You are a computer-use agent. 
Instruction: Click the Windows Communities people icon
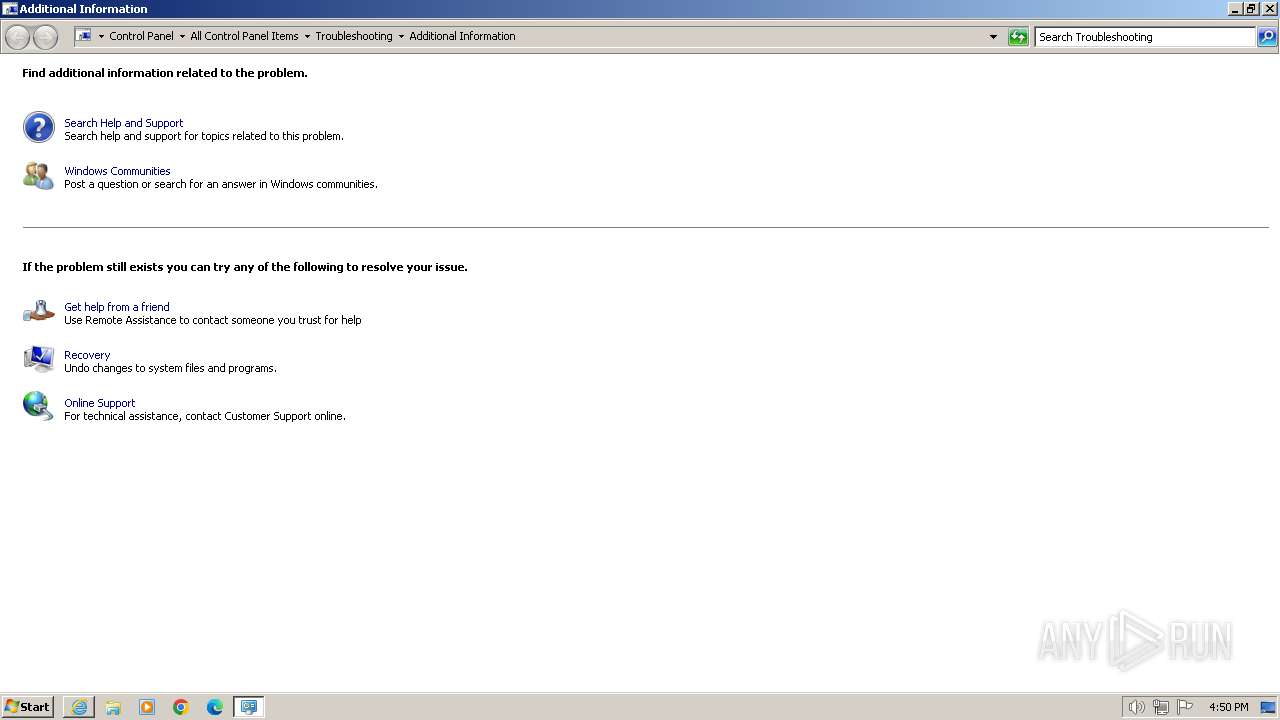(38, 175)
